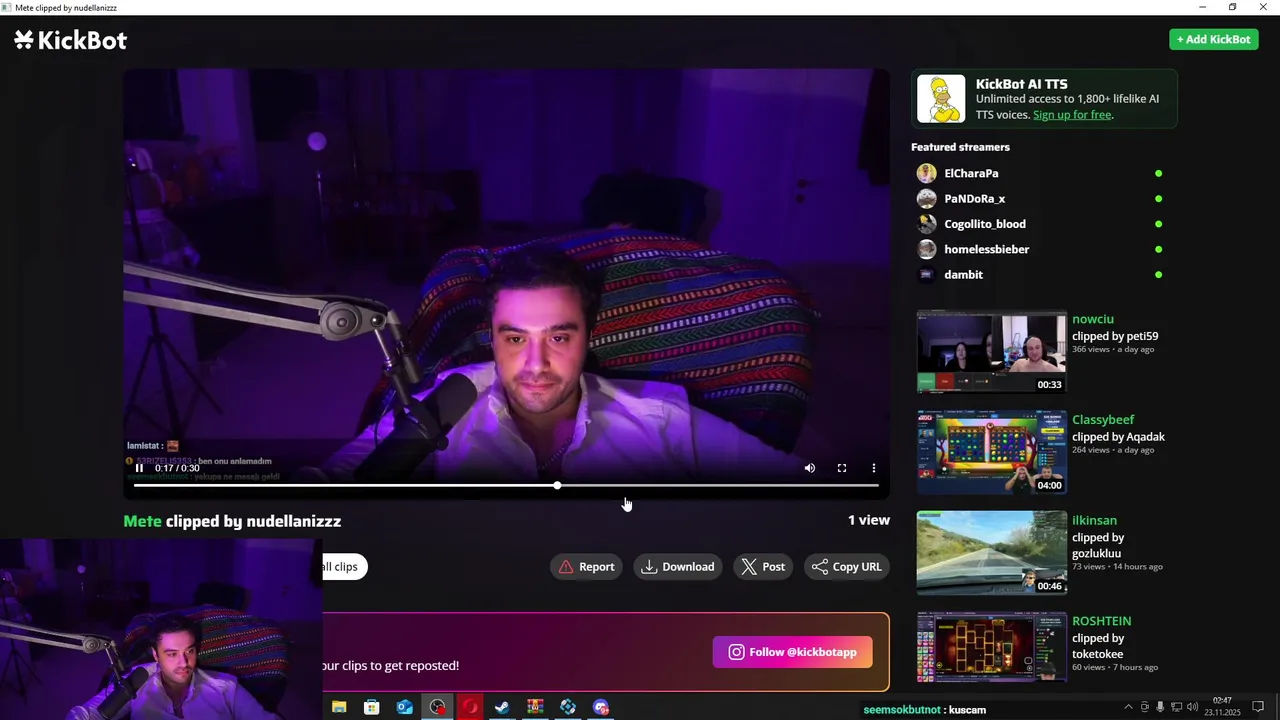Screen dimensions: 1280x720
Task: Select homelessbieber streamer name
Action: coord(986,249)
